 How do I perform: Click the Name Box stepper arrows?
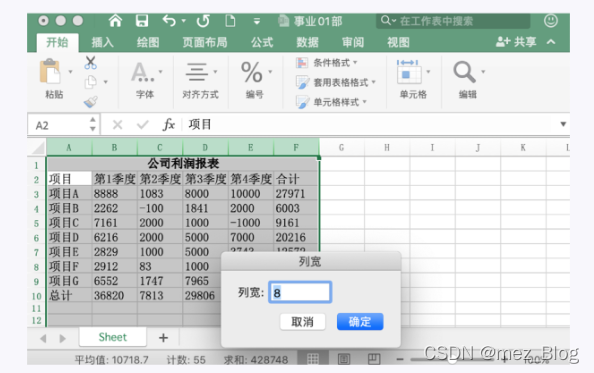tap(92, 124)
